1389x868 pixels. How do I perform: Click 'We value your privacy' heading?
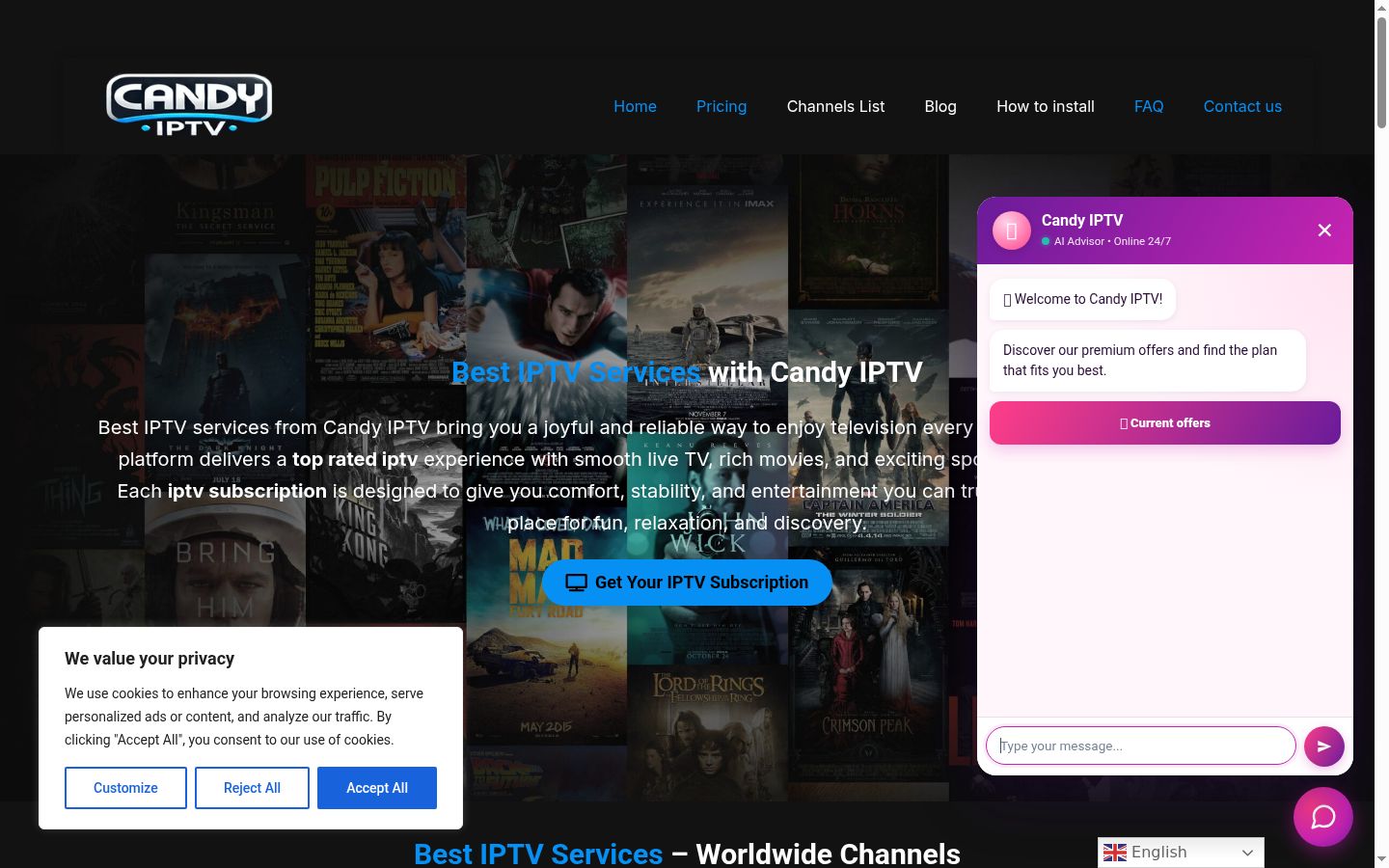150,659
